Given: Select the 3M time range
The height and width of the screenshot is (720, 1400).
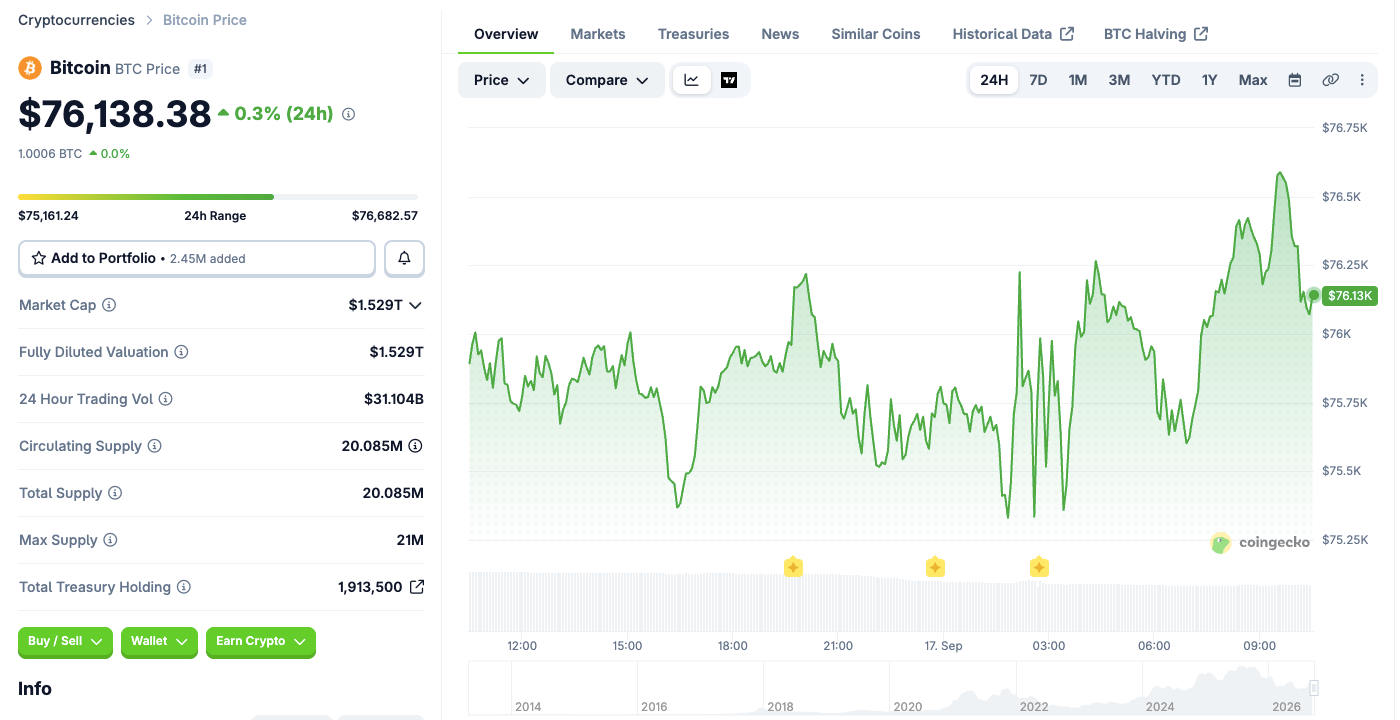Looking at the screenshot, I should click(1119, 80).
